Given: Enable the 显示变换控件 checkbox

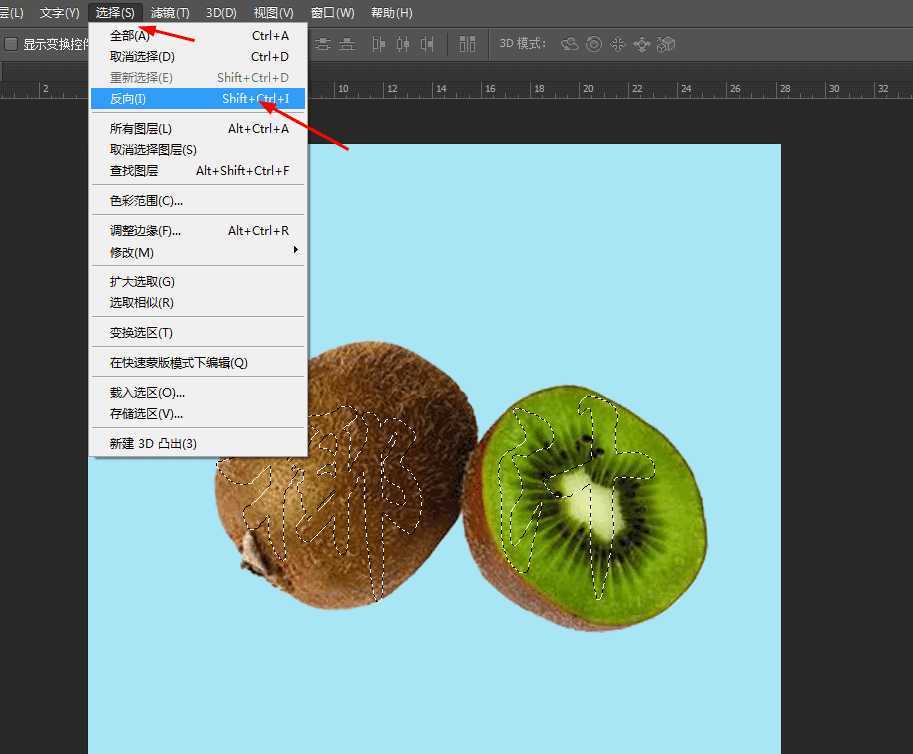Looking at the screenshot, I should (13, 44).
